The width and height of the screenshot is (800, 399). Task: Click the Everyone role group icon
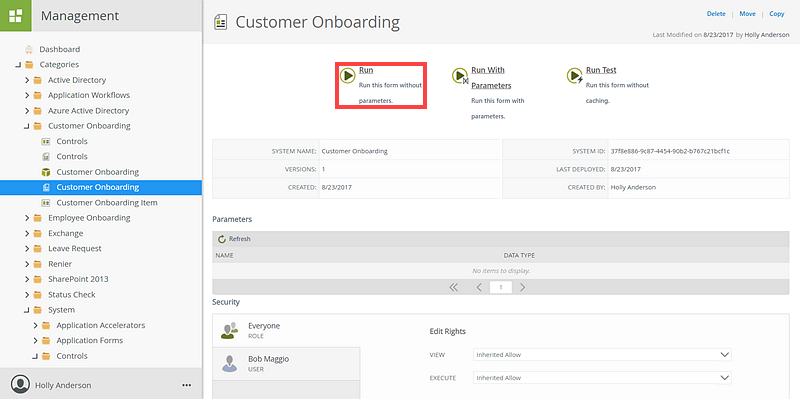coord(230,330)
